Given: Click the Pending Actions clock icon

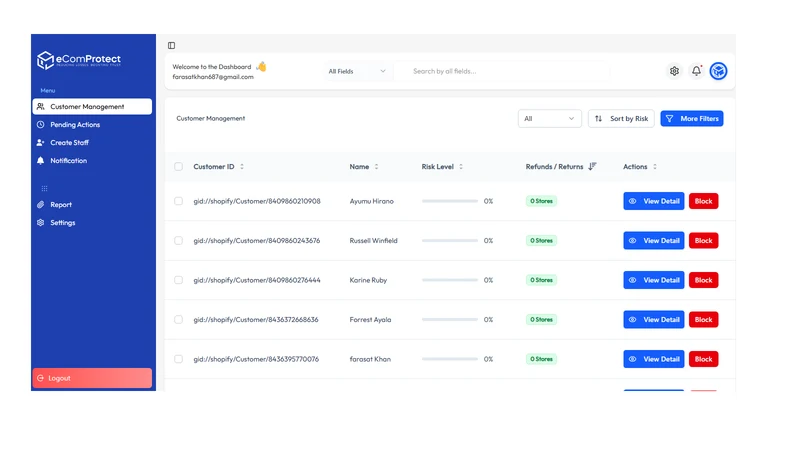Looking at the screenshot, I should click(x=40, y=124).
